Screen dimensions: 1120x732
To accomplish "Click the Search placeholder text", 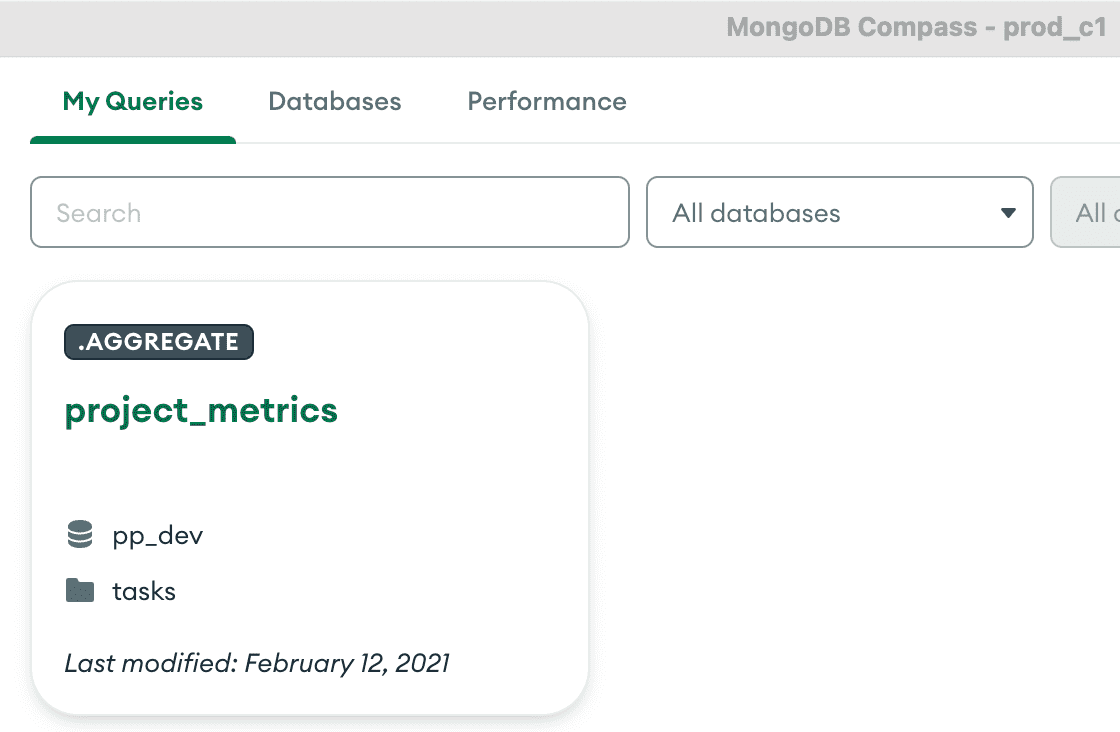I will click(x=99, y=213).
